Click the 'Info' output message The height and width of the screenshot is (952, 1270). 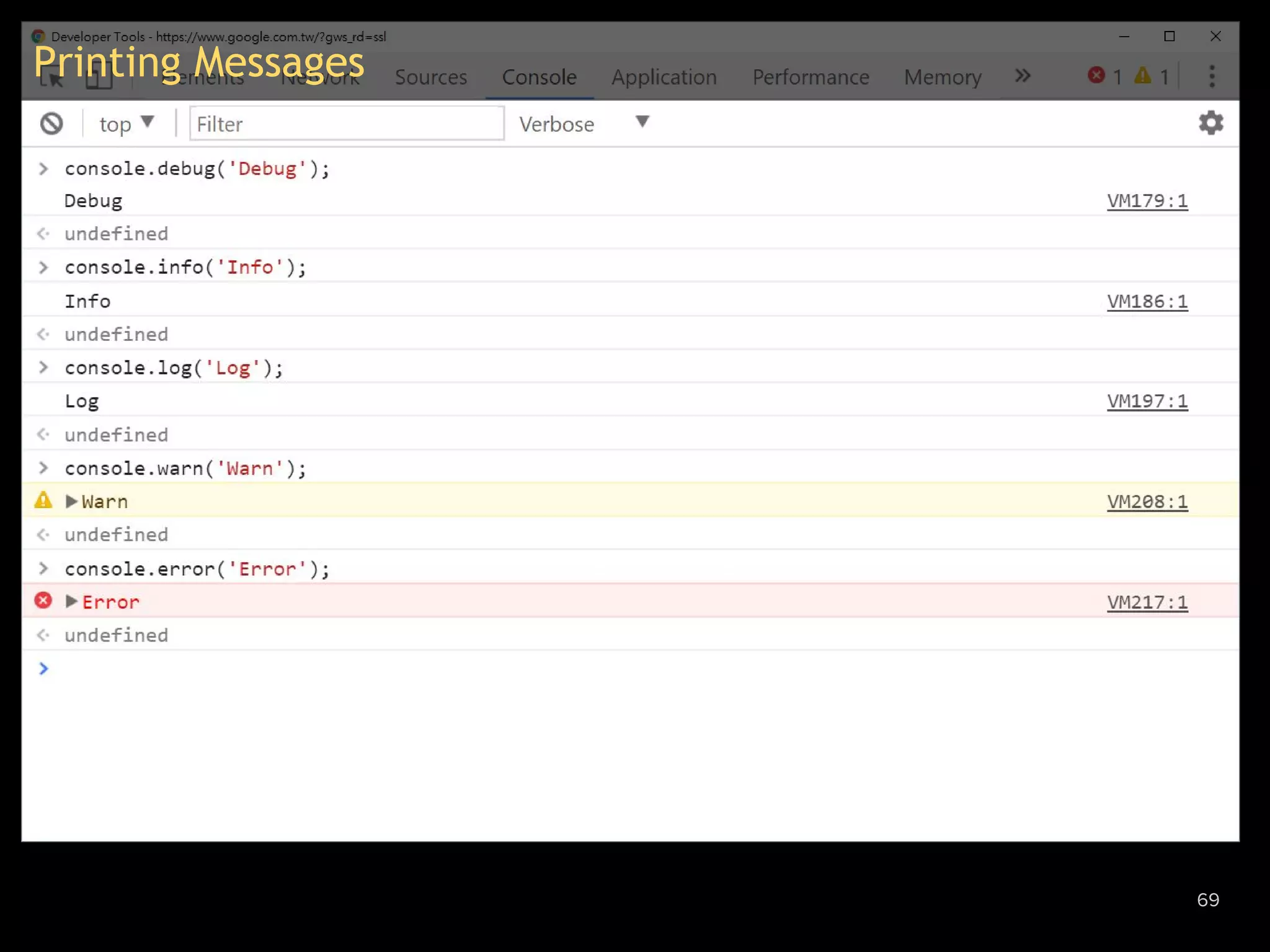click(x=87, y=301)
